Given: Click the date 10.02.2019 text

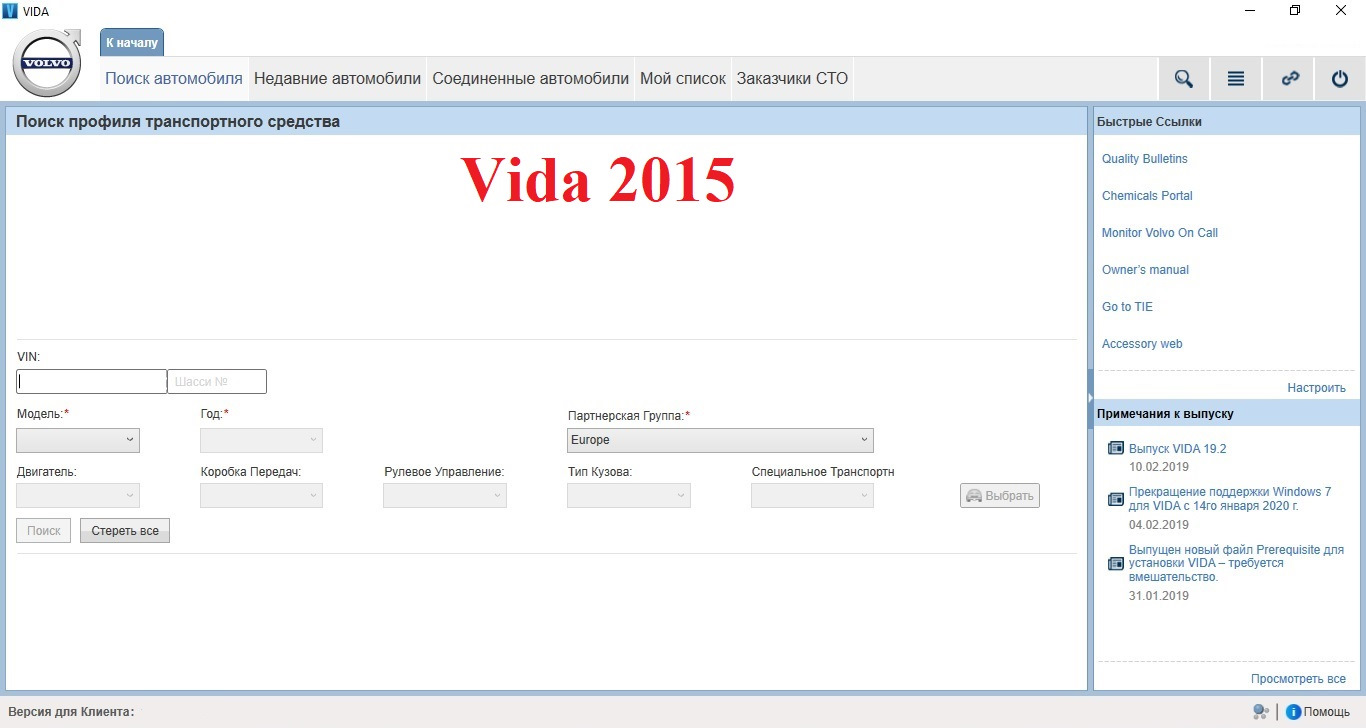Looking at the screenshot, I should point(1158,467).
